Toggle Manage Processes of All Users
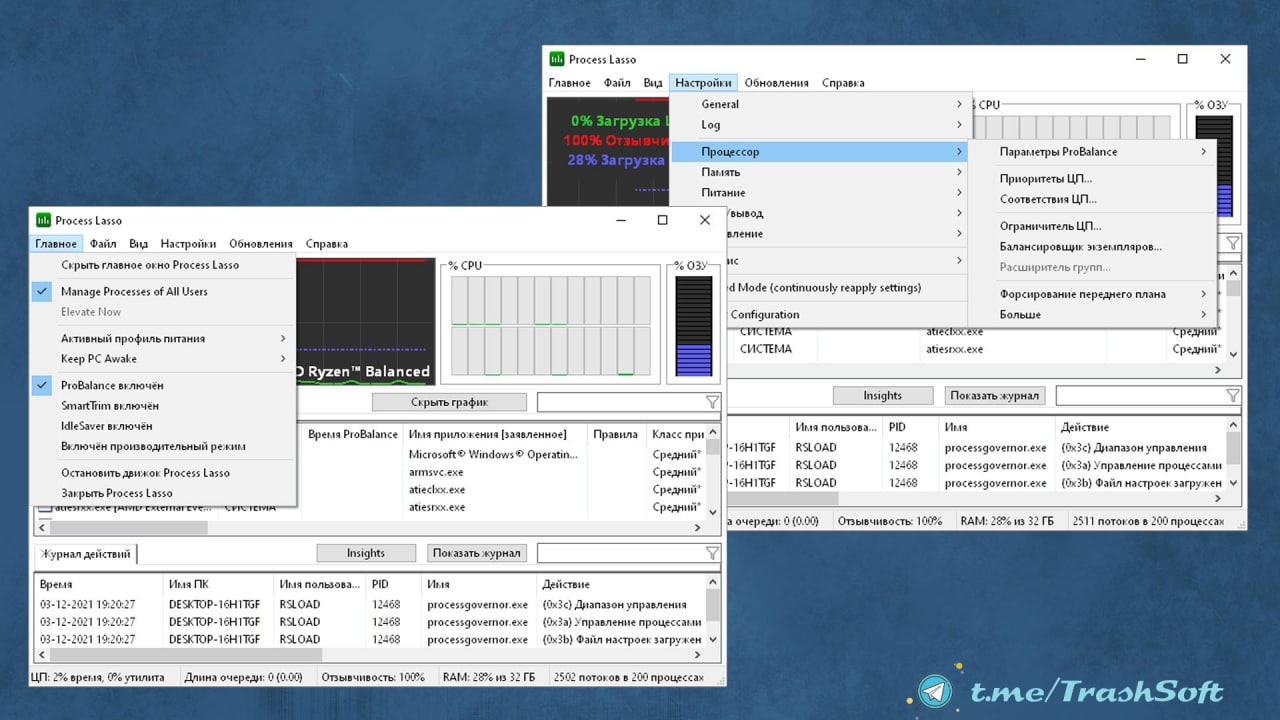Screen dimensions: 1280x720 pos(134,291)
